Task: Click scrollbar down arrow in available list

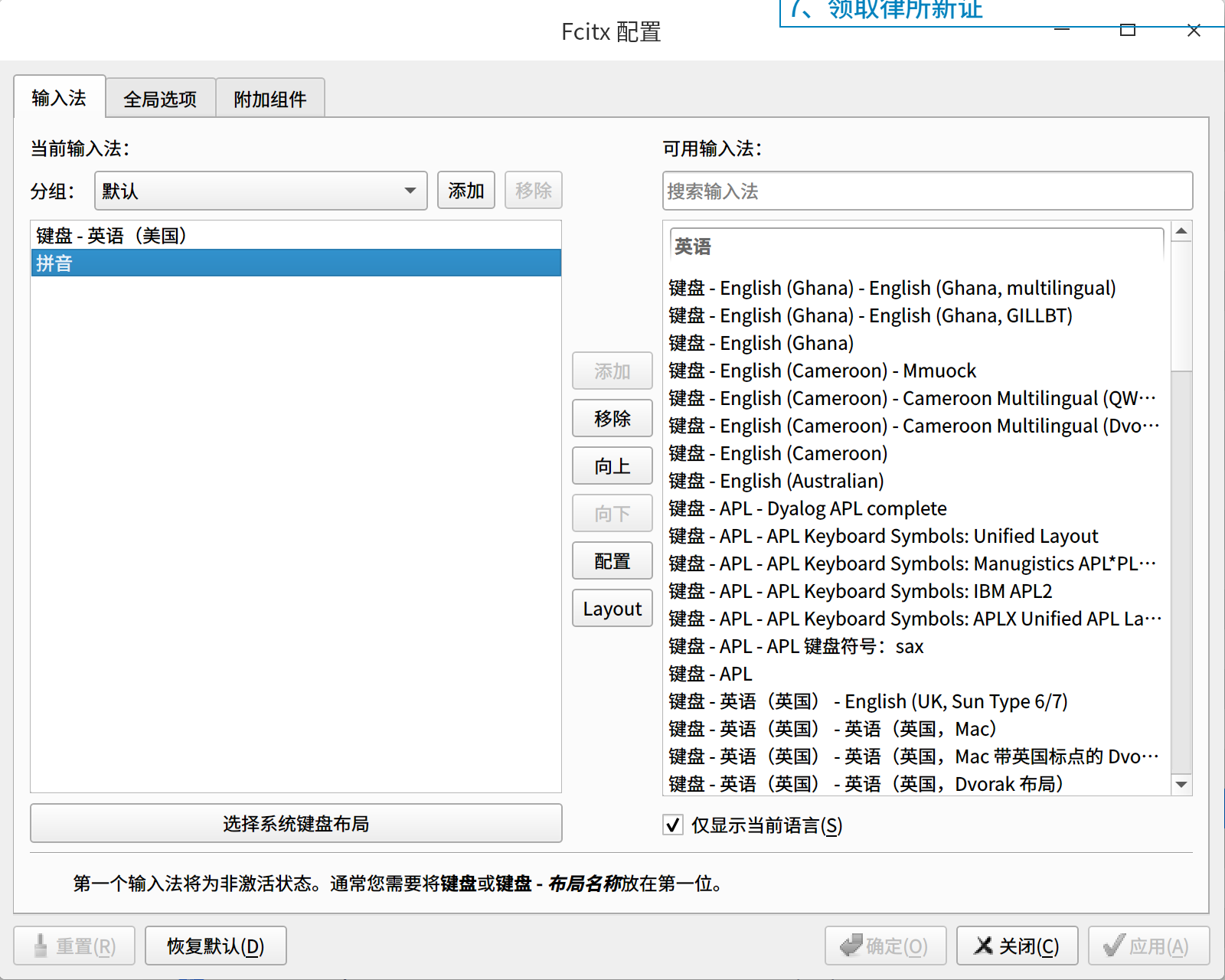Action: click(x=1181, y=785)
